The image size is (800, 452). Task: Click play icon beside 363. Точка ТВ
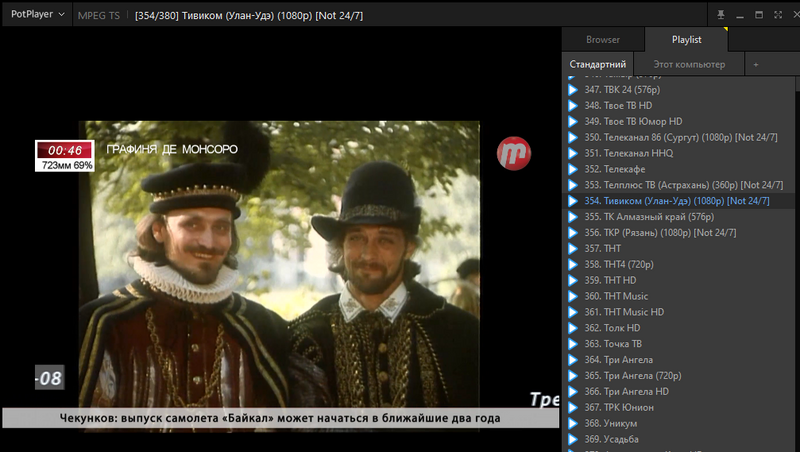coord(573,343)
